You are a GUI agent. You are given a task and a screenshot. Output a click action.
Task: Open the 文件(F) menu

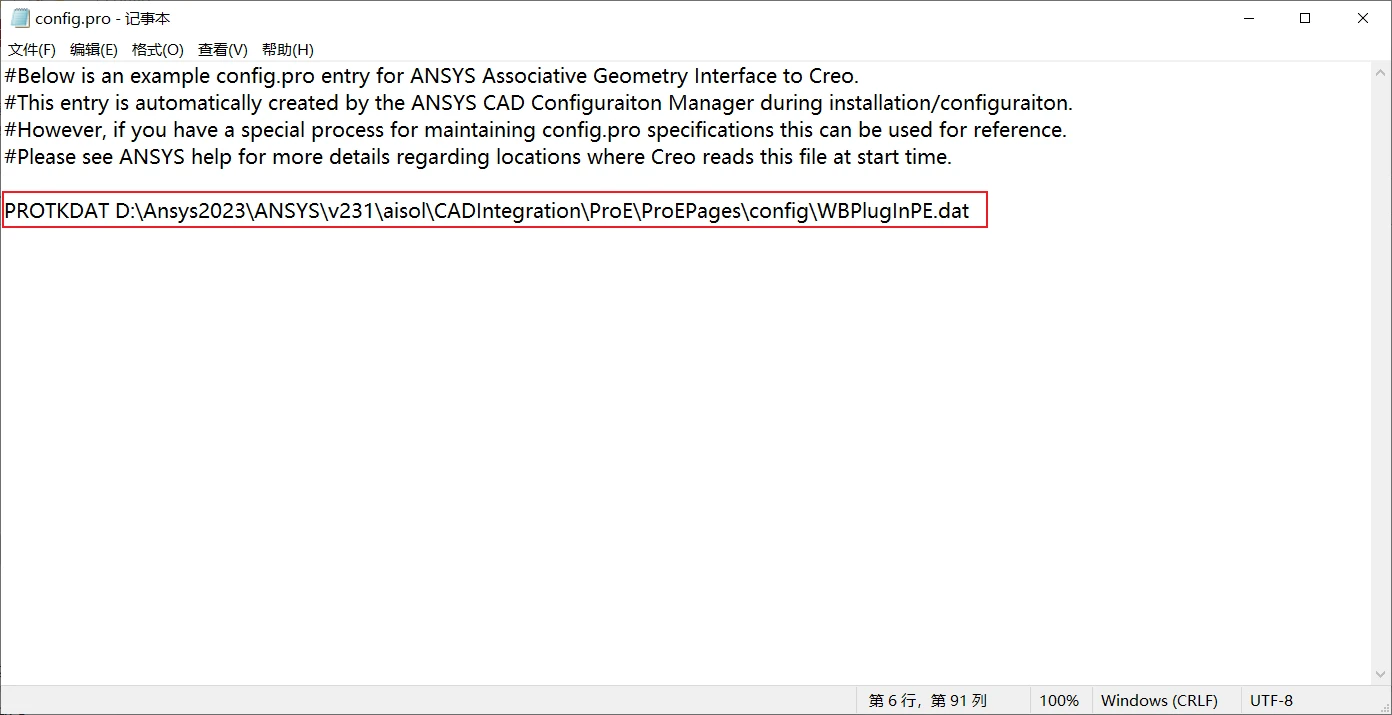32,50
